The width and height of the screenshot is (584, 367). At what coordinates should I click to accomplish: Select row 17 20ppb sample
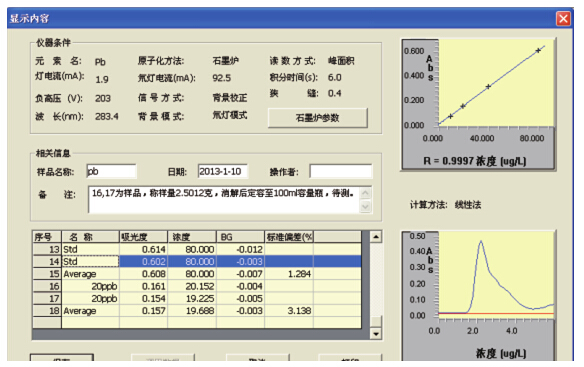(x=197, y=298)
